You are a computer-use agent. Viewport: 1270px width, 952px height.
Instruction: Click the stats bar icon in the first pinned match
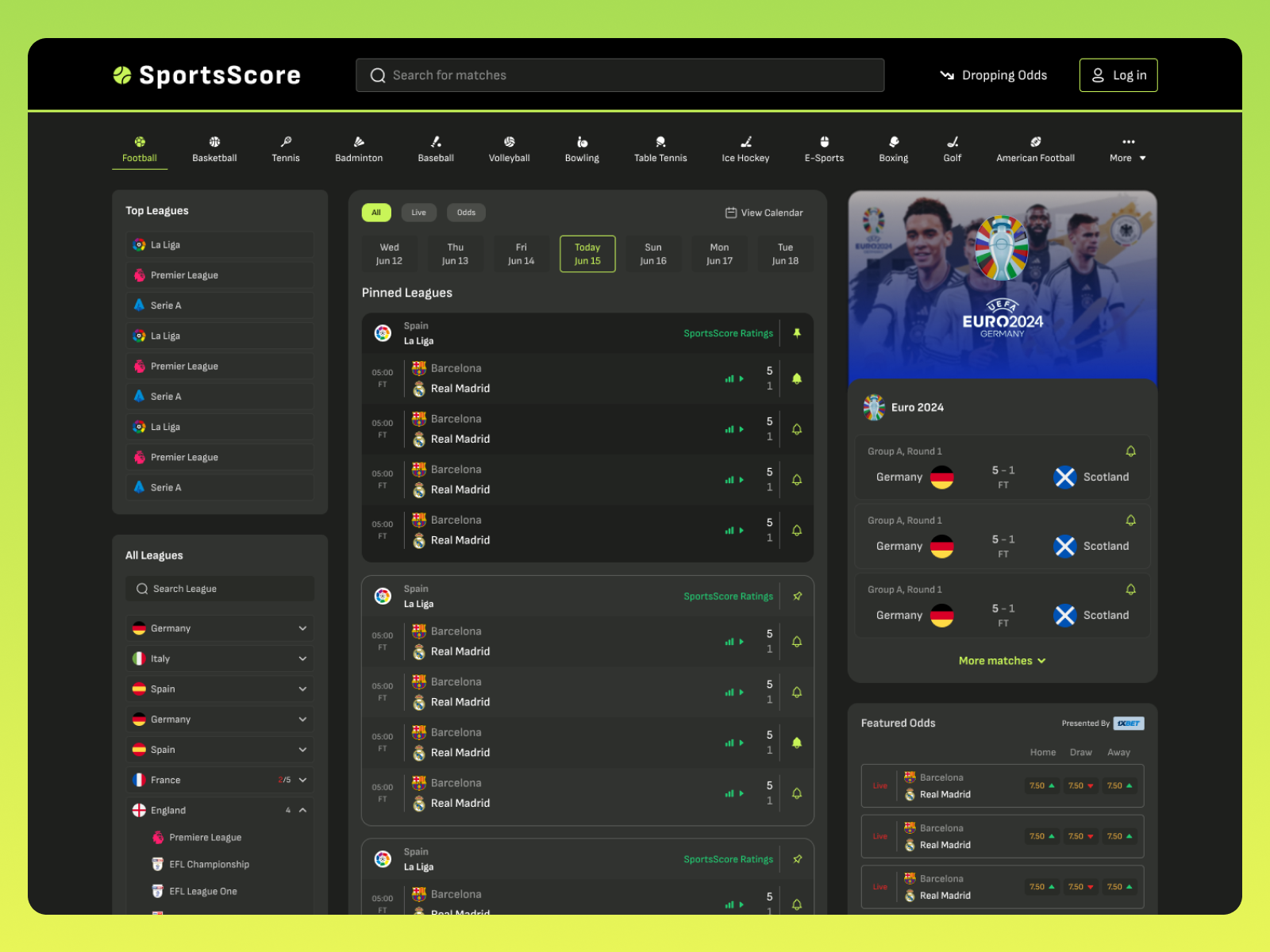729,379
